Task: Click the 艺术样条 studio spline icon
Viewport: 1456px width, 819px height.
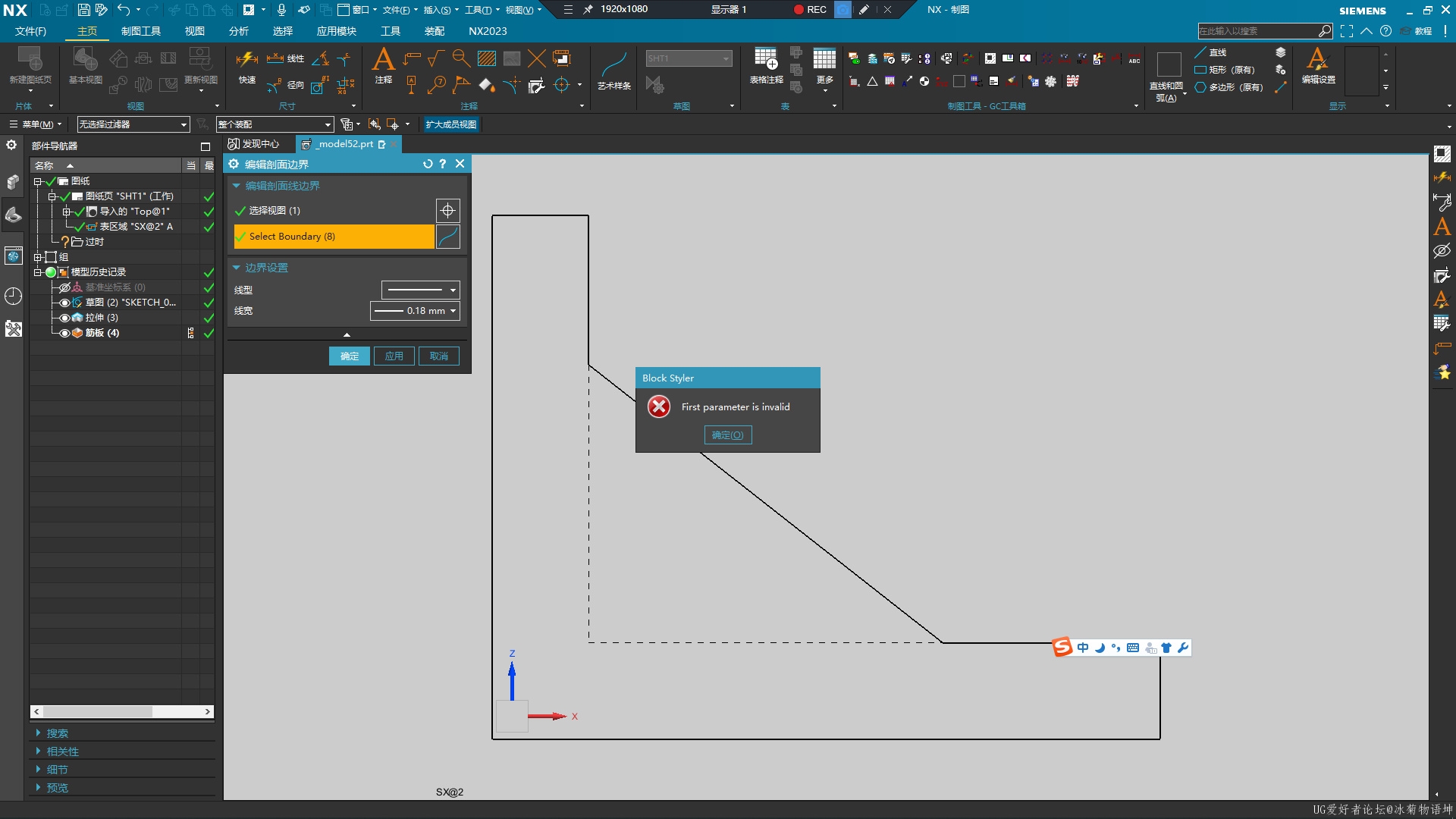Action: 613,70
